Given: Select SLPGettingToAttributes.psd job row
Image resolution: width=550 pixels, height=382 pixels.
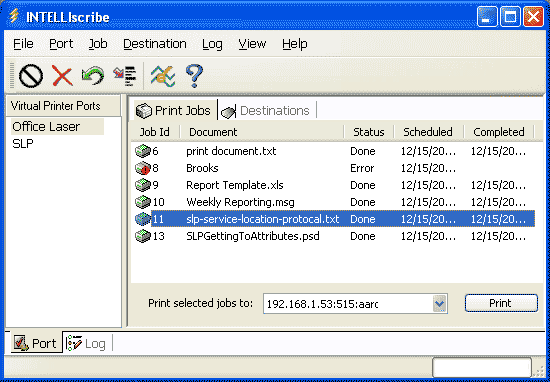Looking at the screenshot, I should tap(335, 236).
